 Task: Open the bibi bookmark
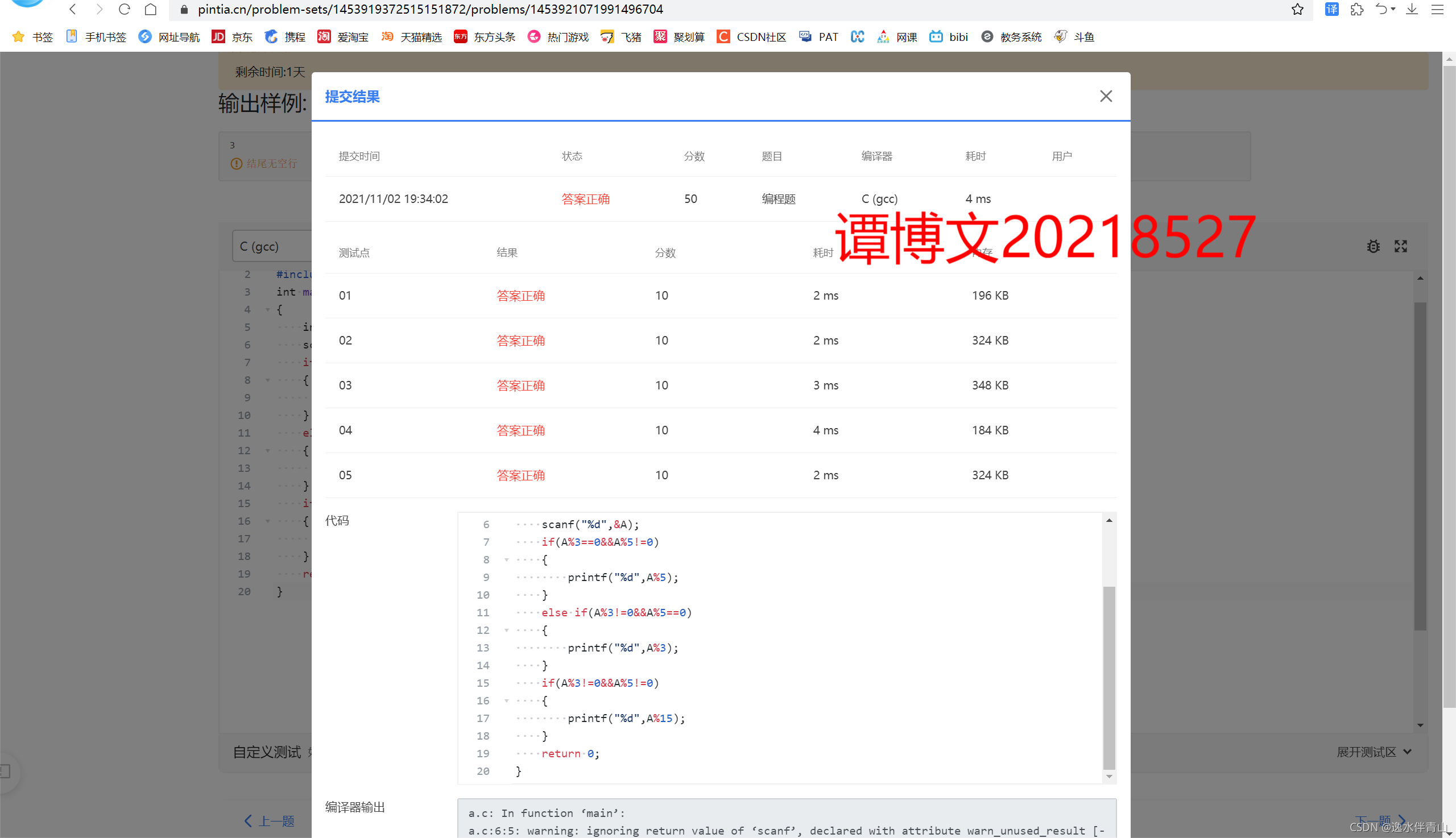point(948,37)
